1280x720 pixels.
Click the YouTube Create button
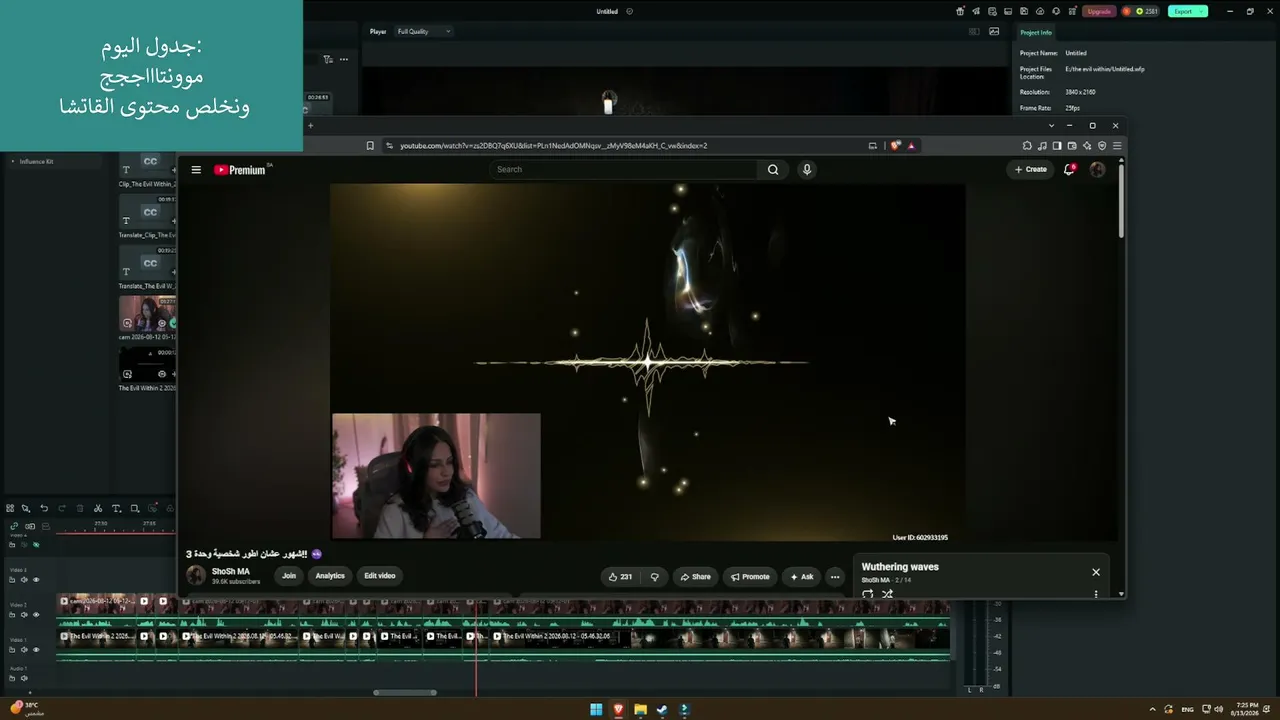(x=1030, y=169)
